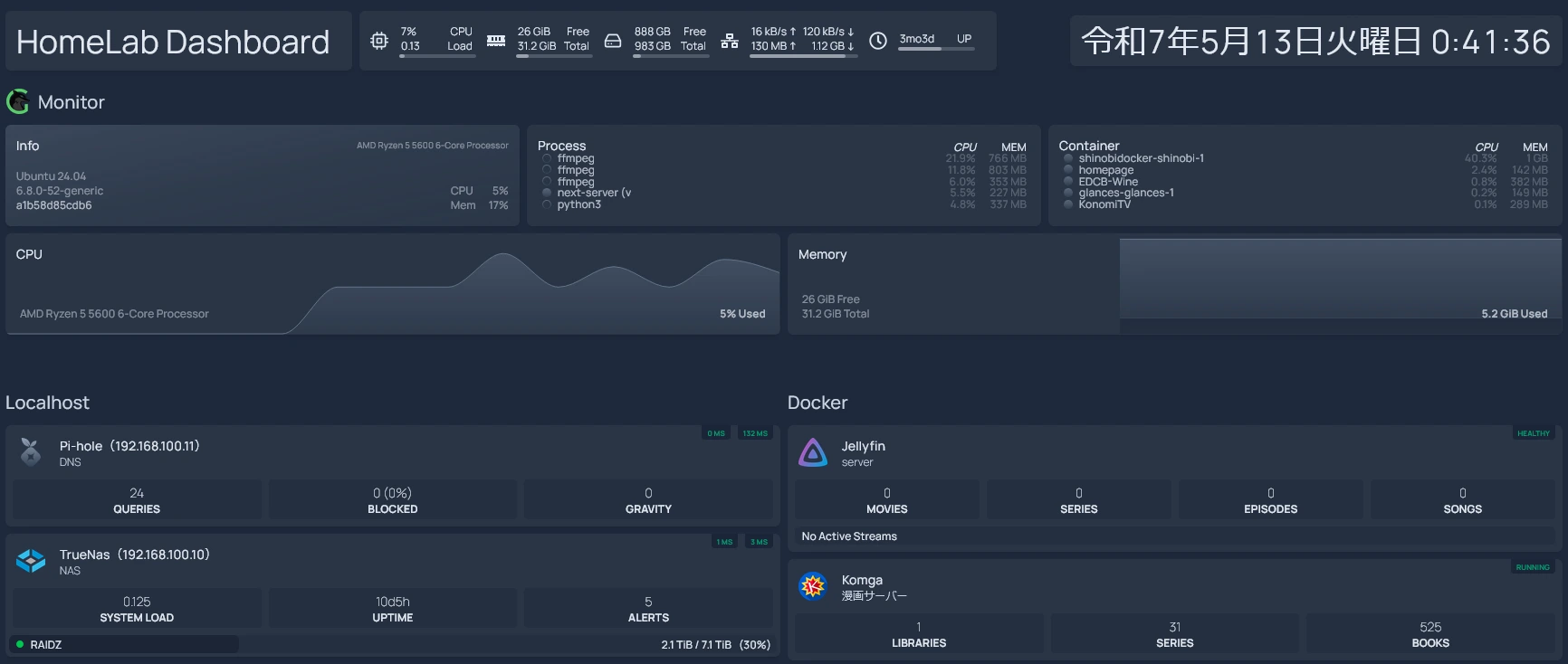Click the CPU chip icon in header

click(x=379, y=41)
